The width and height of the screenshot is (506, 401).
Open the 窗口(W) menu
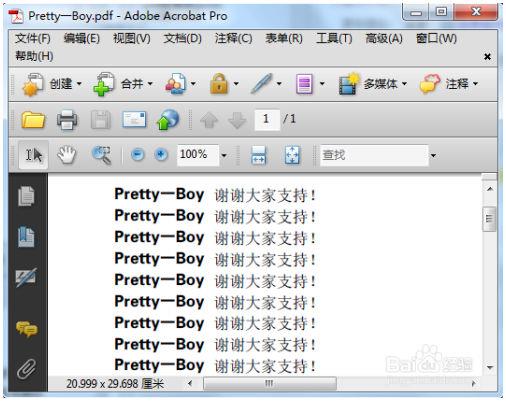pyautogui.click(x=436, y=39)
